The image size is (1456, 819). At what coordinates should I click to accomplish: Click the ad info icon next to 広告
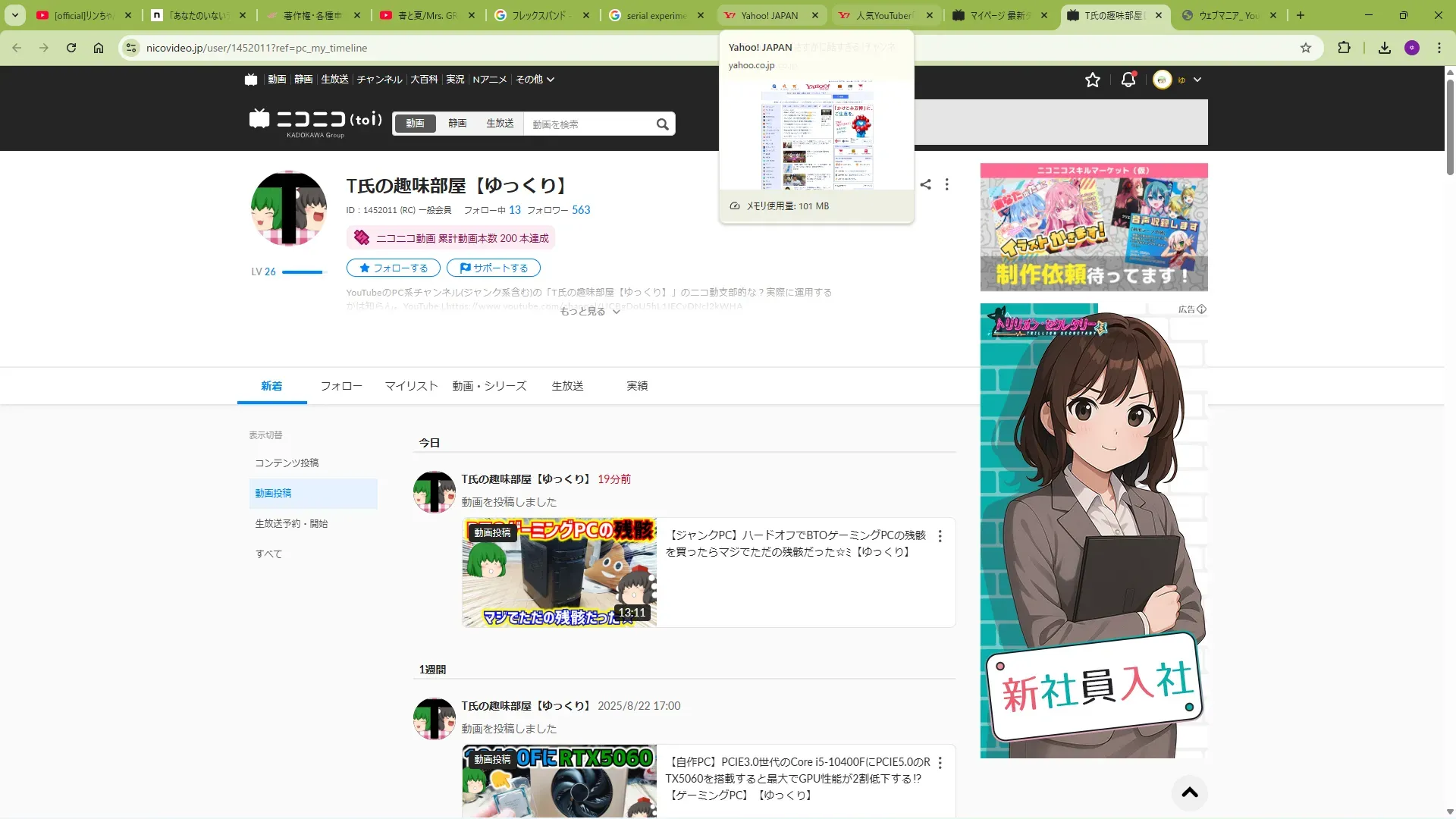coord(1201,309)
